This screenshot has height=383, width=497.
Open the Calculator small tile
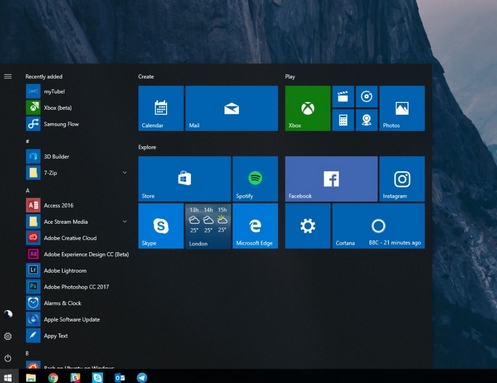coord(343,120)
